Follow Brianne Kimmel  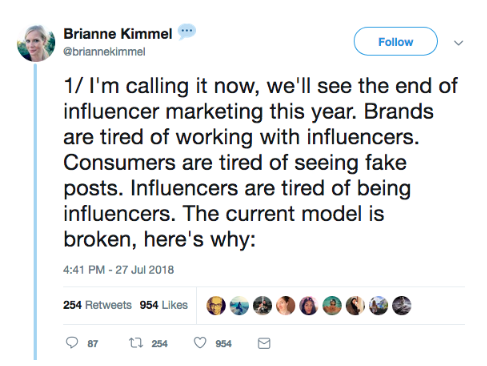tap(396, 42)
